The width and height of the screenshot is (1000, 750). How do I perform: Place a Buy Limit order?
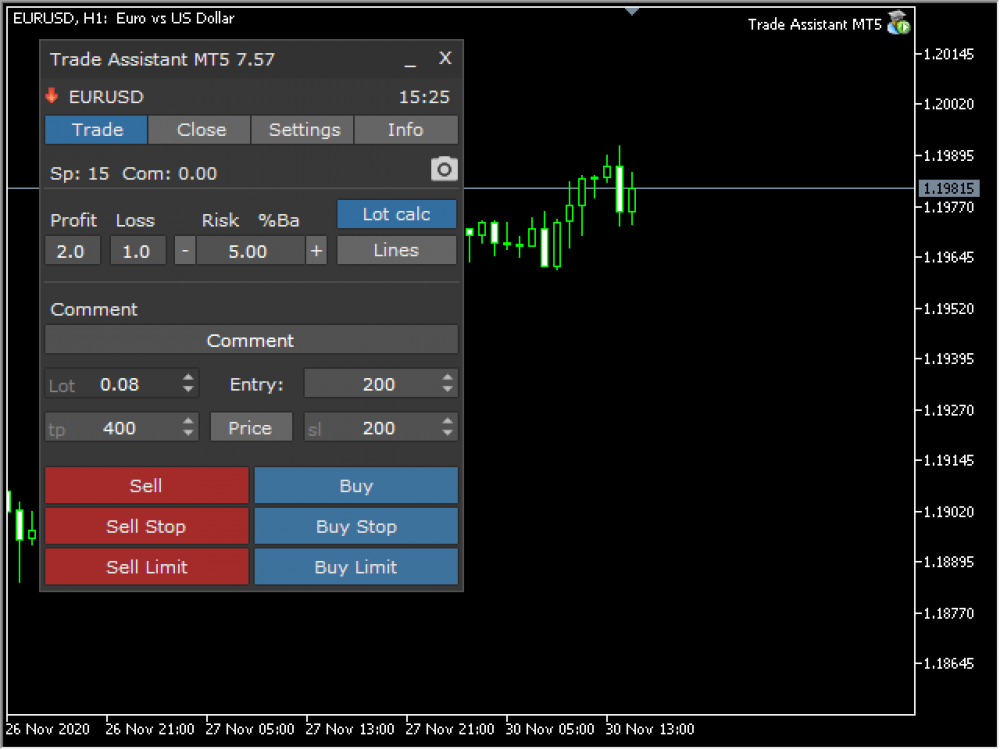coord(356,566)
